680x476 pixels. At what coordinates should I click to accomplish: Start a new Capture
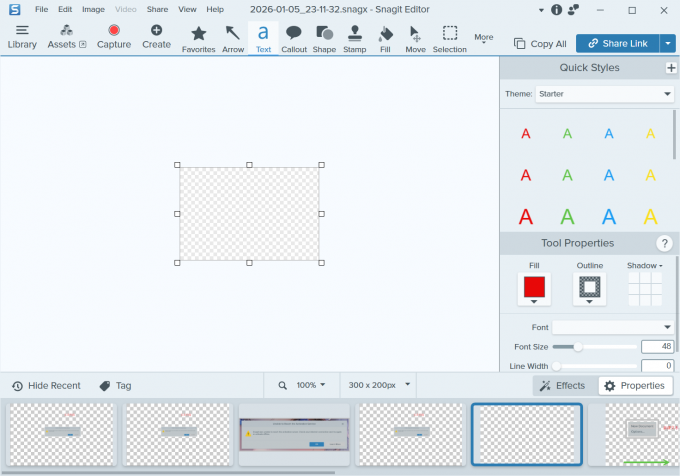[x=114, y=37]
